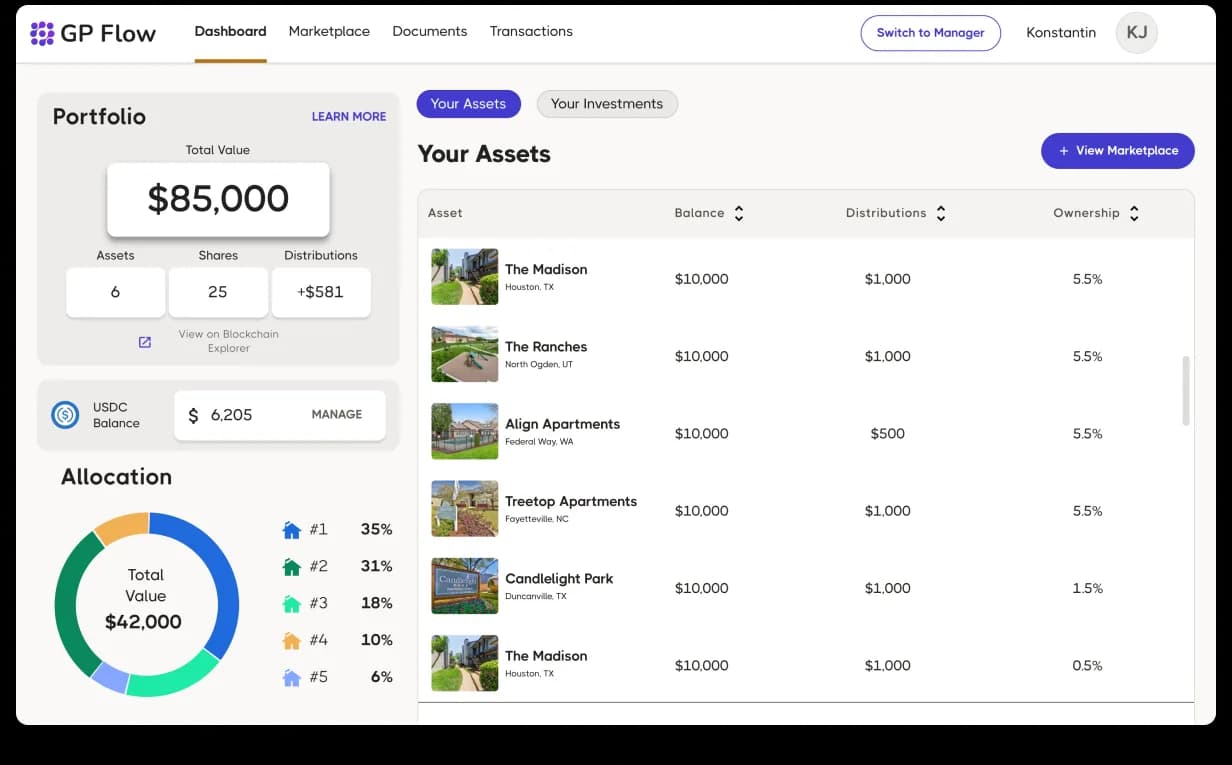This screenshot has height=765, width=1232.
Task: Click the Asset column header
Action: 445,213
